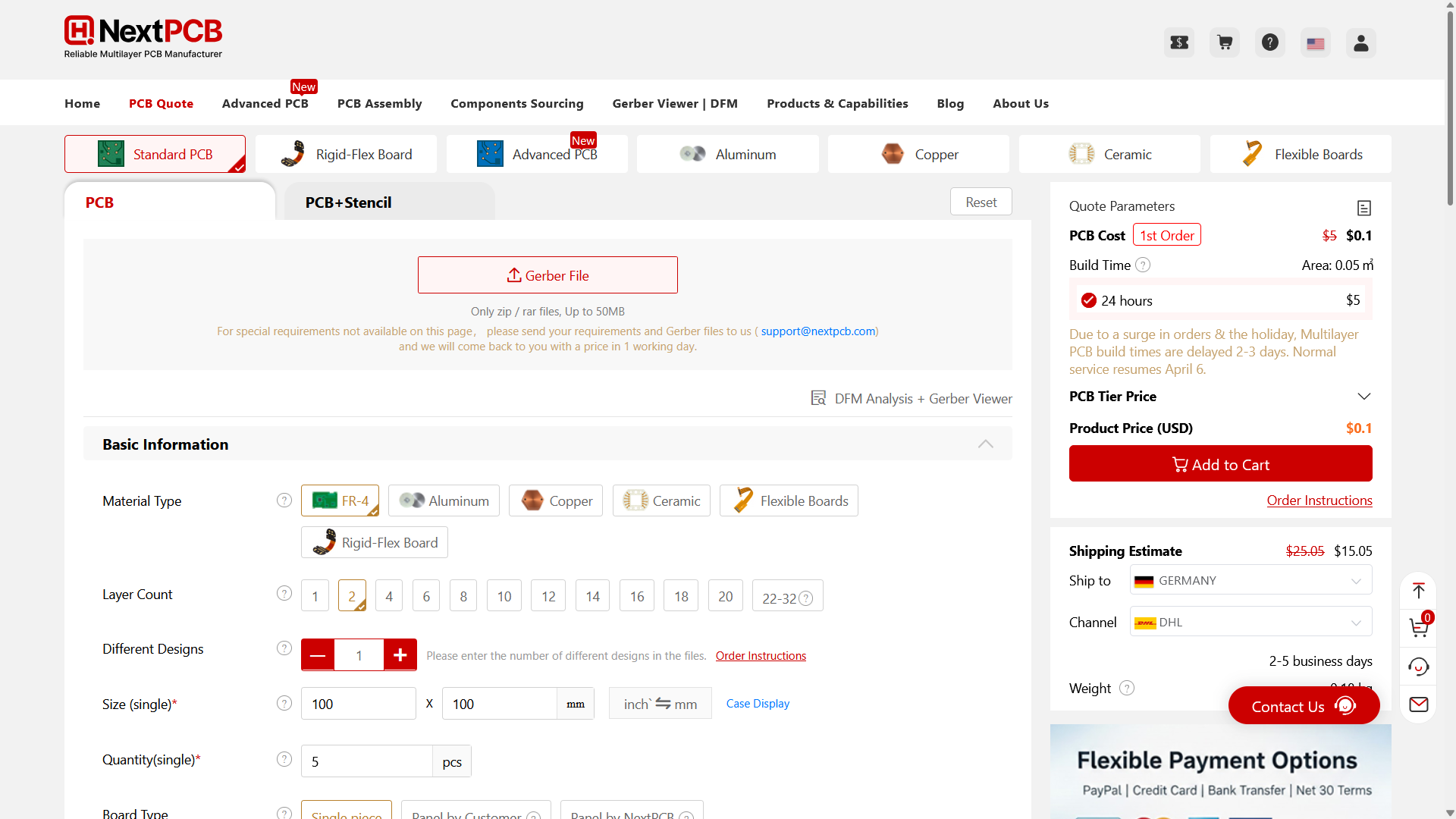This screenshot has width=1456, height=819.
Task: Show help for Quantity(single)
Action: click(284, 759)
